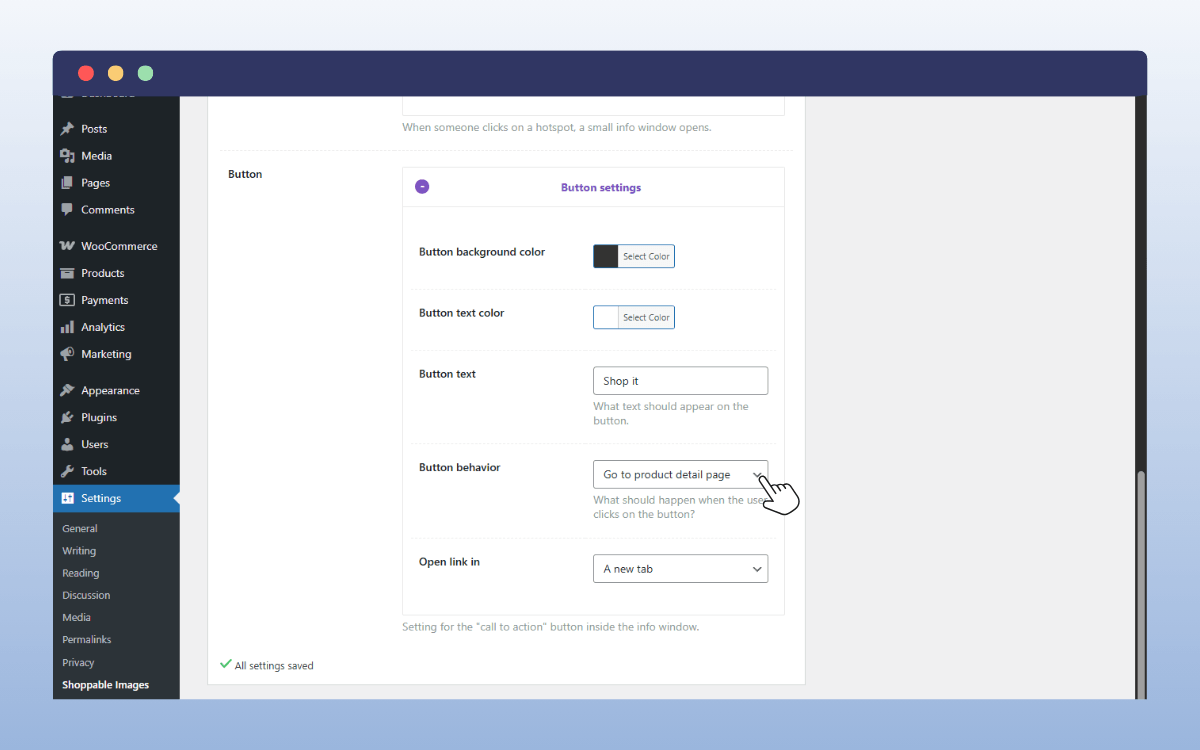1200x750 pixels.
Task: Go to Permalinks settings submenu
Action: click(87, 639)
